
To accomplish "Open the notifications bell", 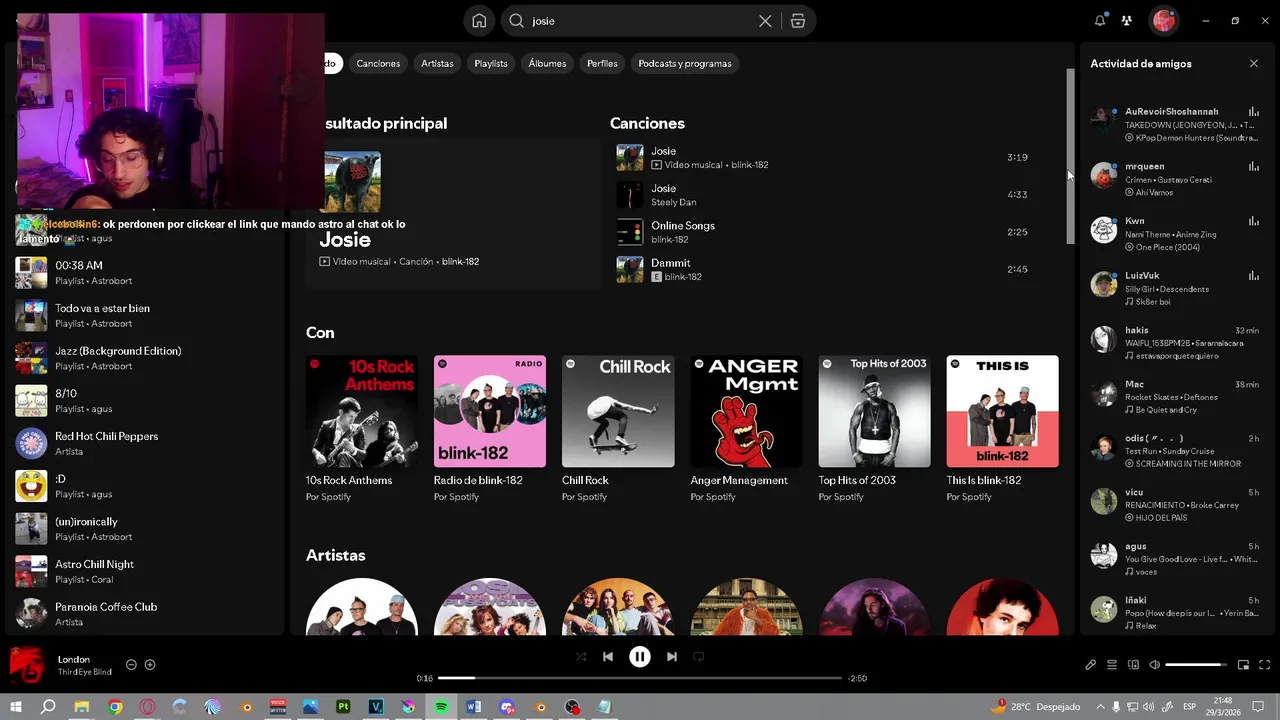I will [x=1100, y=20].
